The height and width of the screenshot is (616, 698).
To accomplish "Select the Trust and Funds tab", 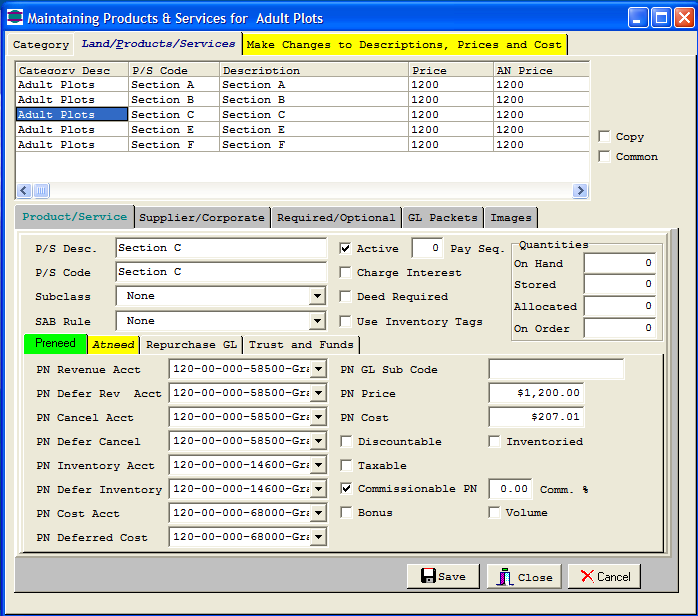I will 301,345.
